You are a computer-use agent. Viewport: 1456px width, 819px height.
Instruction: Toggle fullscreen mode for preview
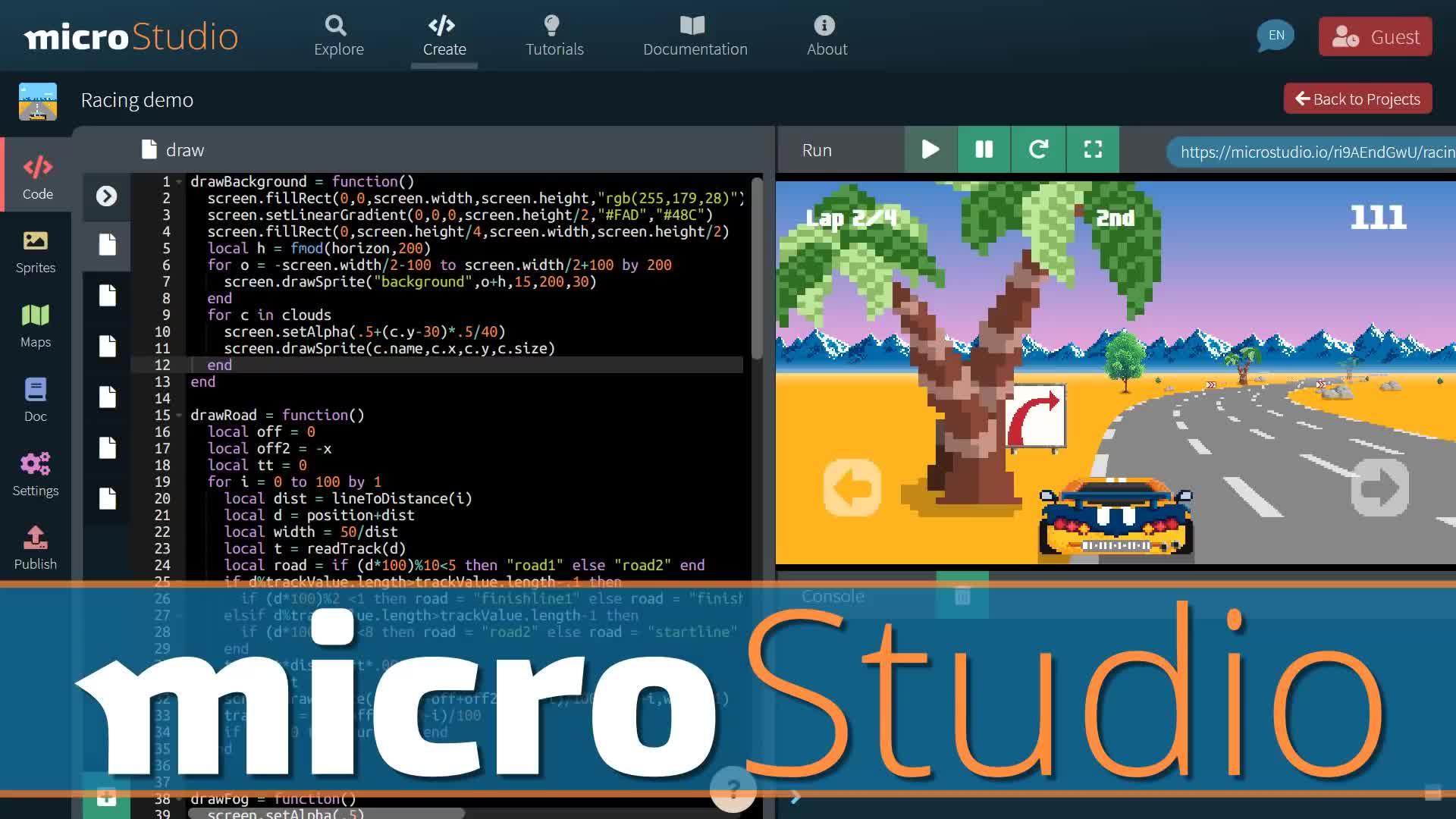(x=1093, y=149)
